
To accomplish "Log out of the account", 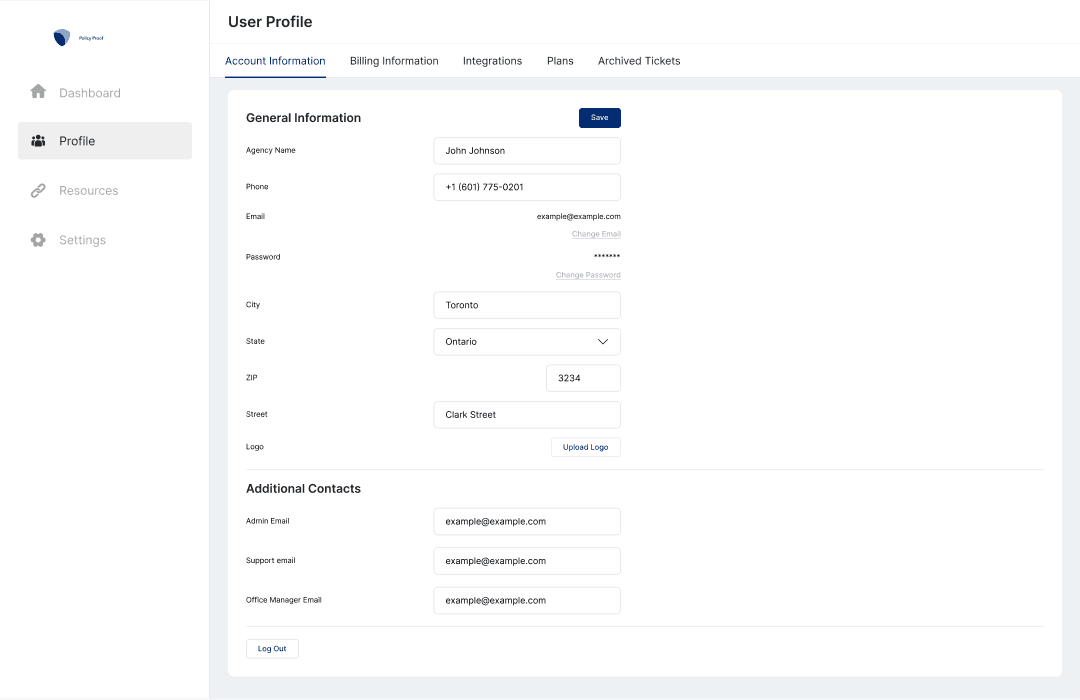I will pyautogui.click(x=272, y=648).
